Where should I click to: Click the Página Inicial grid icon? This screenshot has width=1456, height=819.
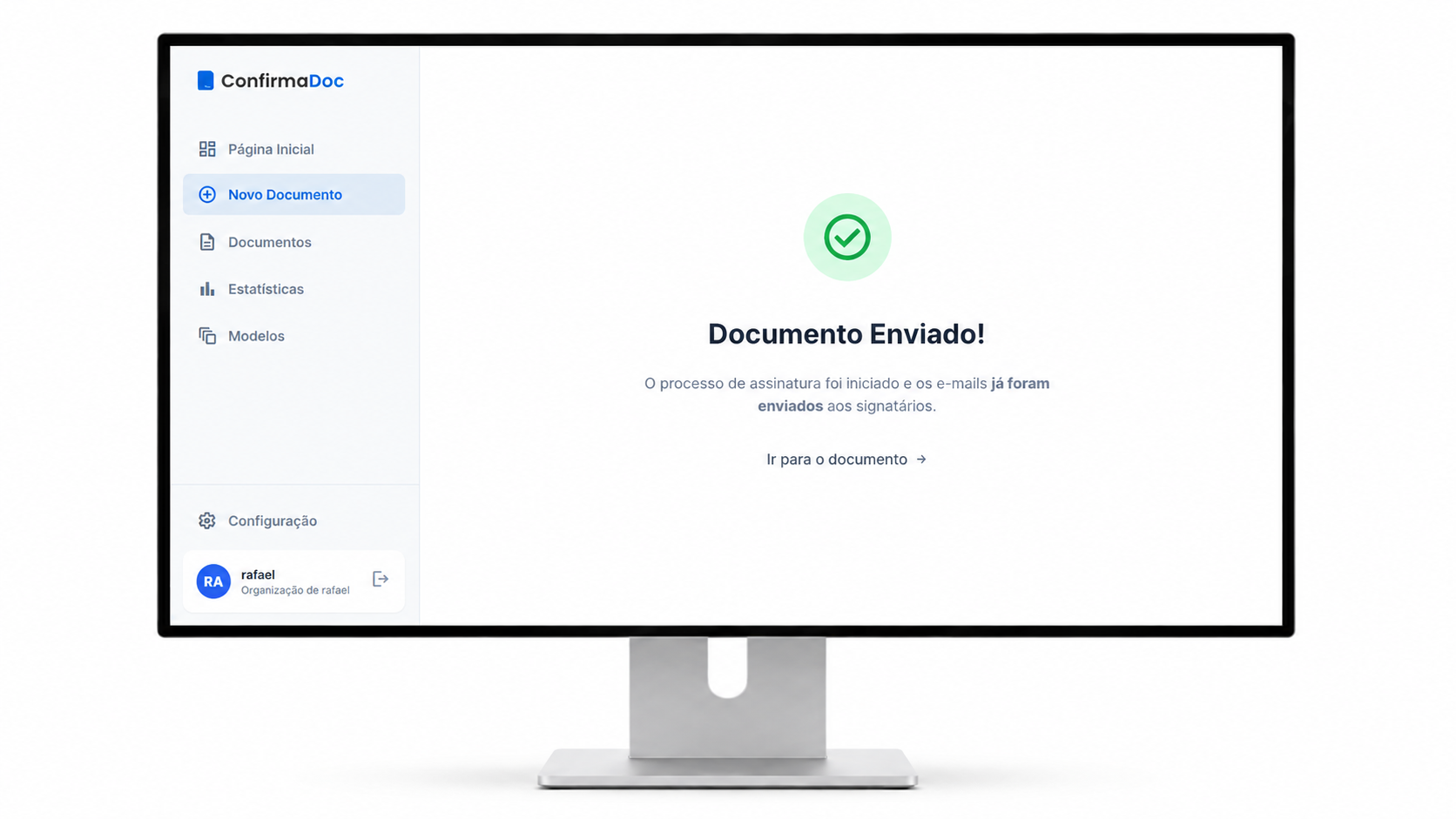207,150
